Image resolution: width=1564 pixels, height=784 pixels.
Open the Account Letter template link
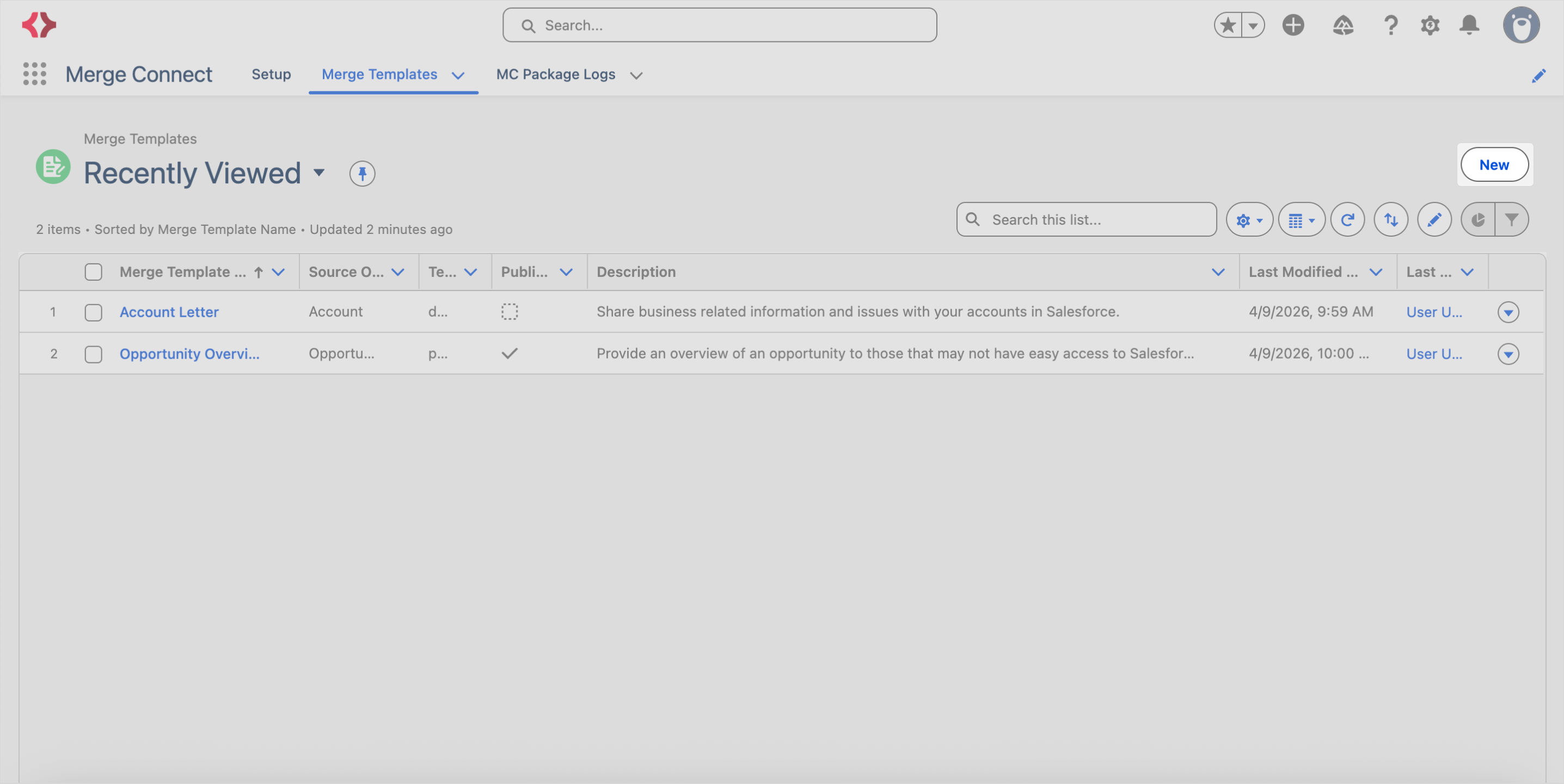[169, 312]
